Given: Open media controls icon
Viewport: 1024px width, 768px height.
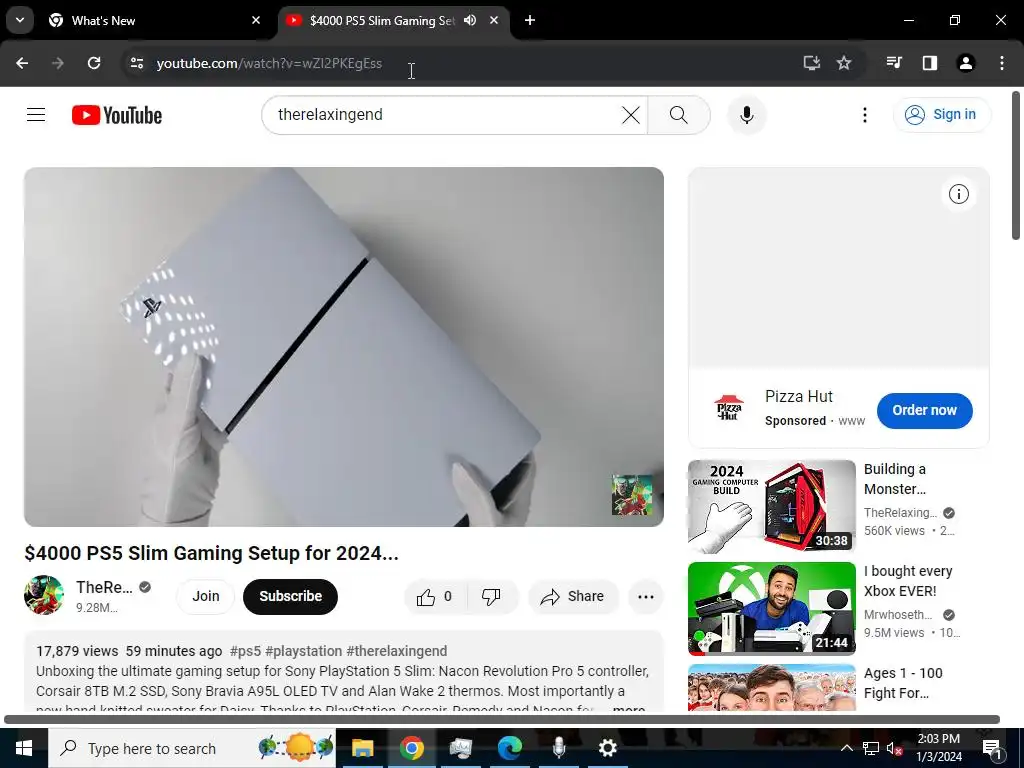Looking at the screenshot, I should tap(893, 63).
